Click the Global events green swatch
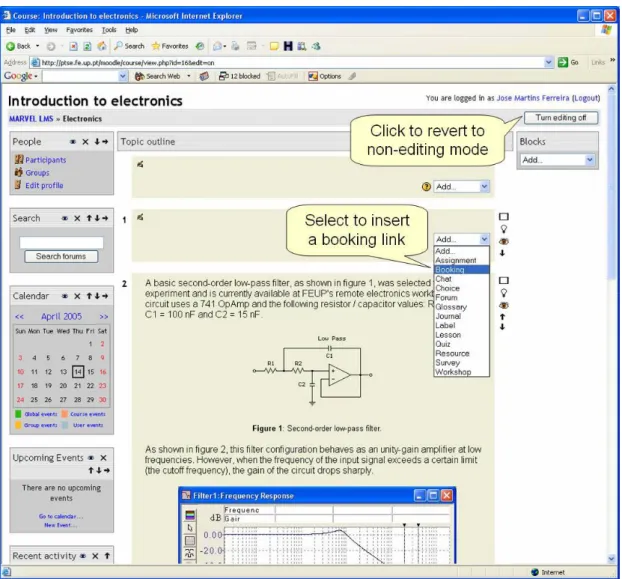Viewport: 622px width, 579px height. (x=18, y=414)
